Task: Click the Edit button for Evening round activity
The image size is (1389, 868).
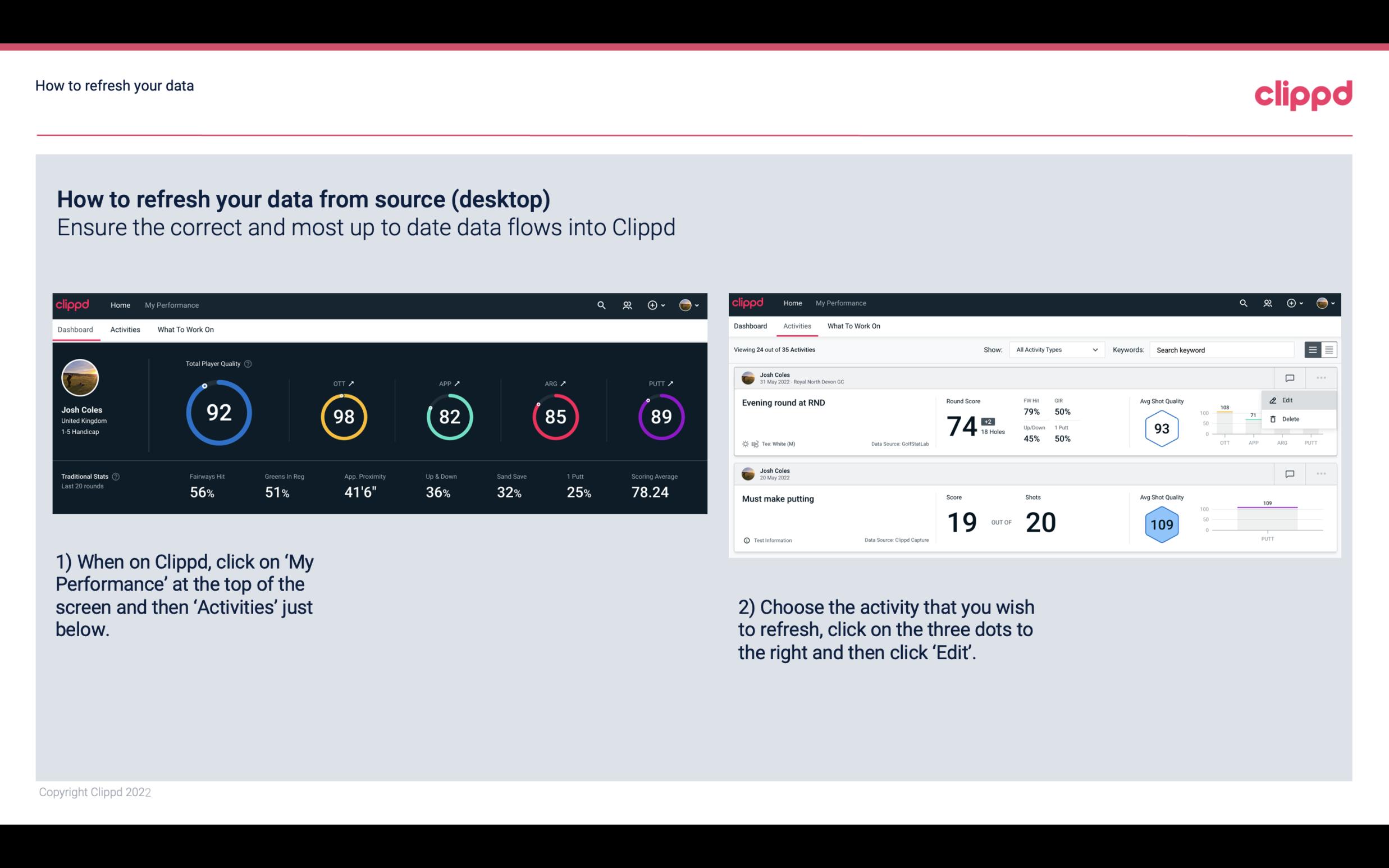Action: point(1289,399)
